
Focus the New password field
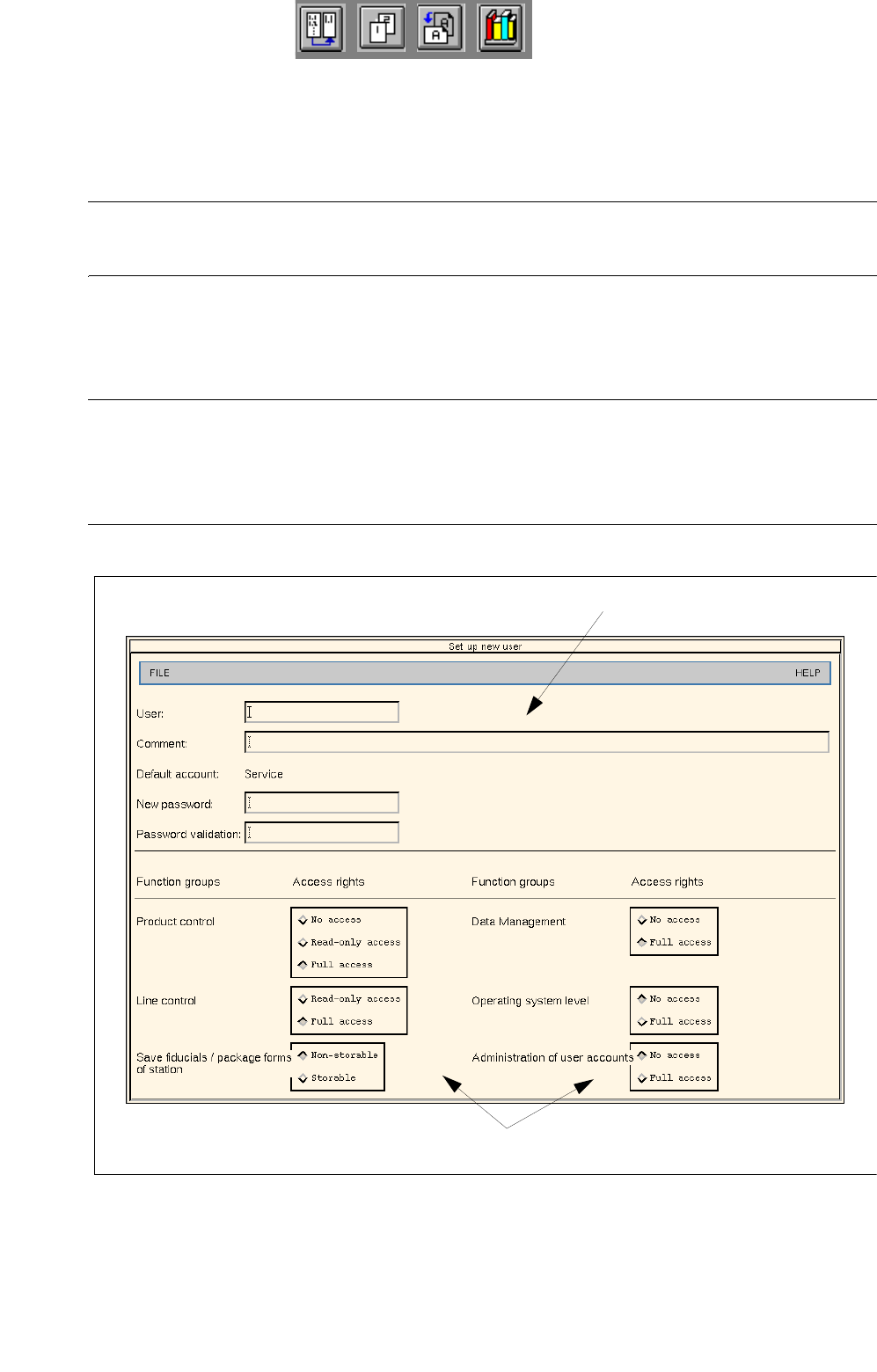[x=322, y=802]
